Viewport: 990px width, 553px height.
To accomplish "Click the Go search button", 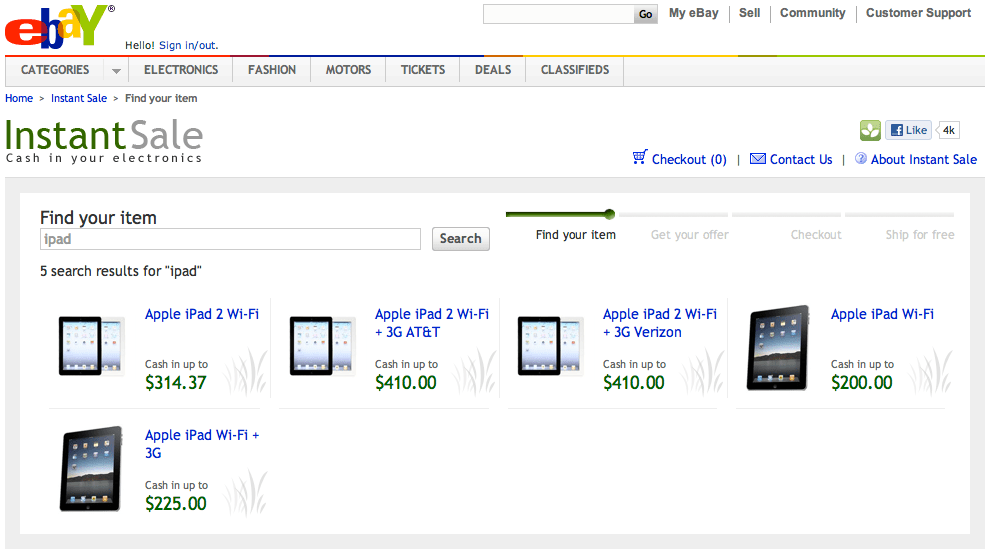I will tap(645, 14).
